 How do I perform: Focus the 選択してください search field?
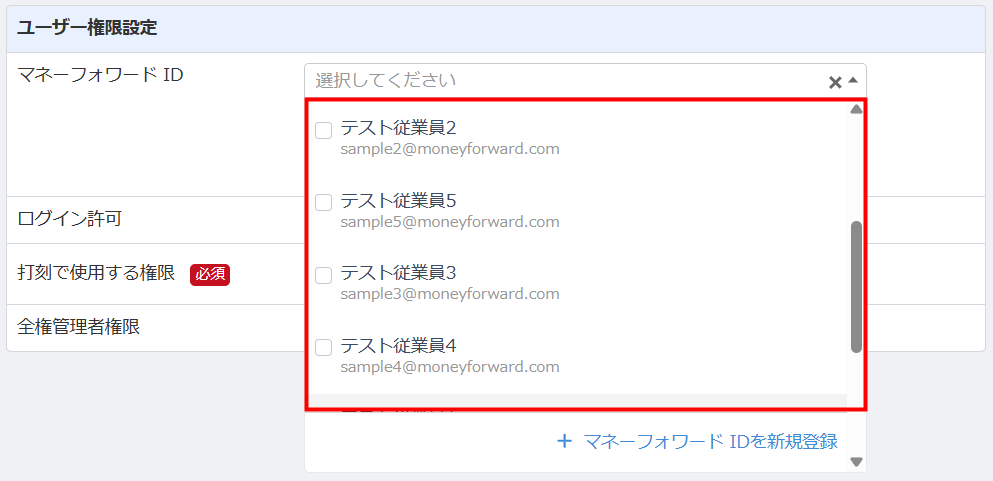pos(560,80)
